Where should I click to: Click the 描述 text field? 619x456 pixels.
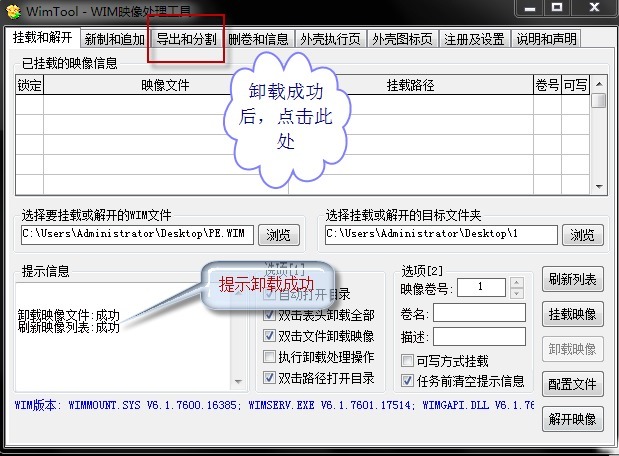[479, 337]
